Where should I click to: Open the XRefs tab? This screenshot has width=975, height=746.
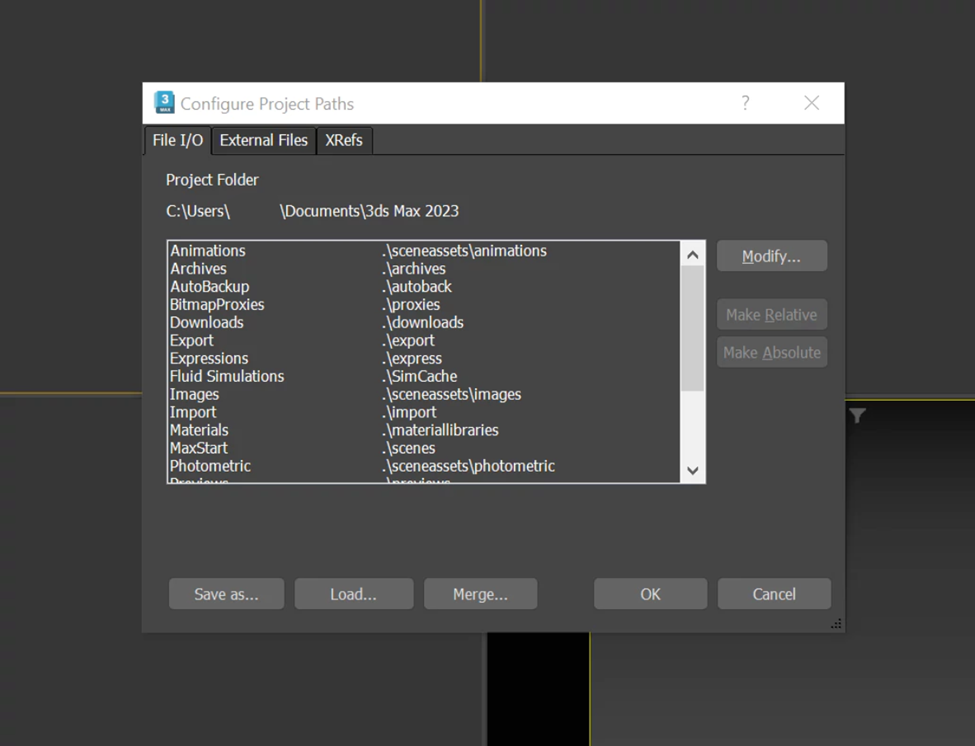tap(344, 140)
